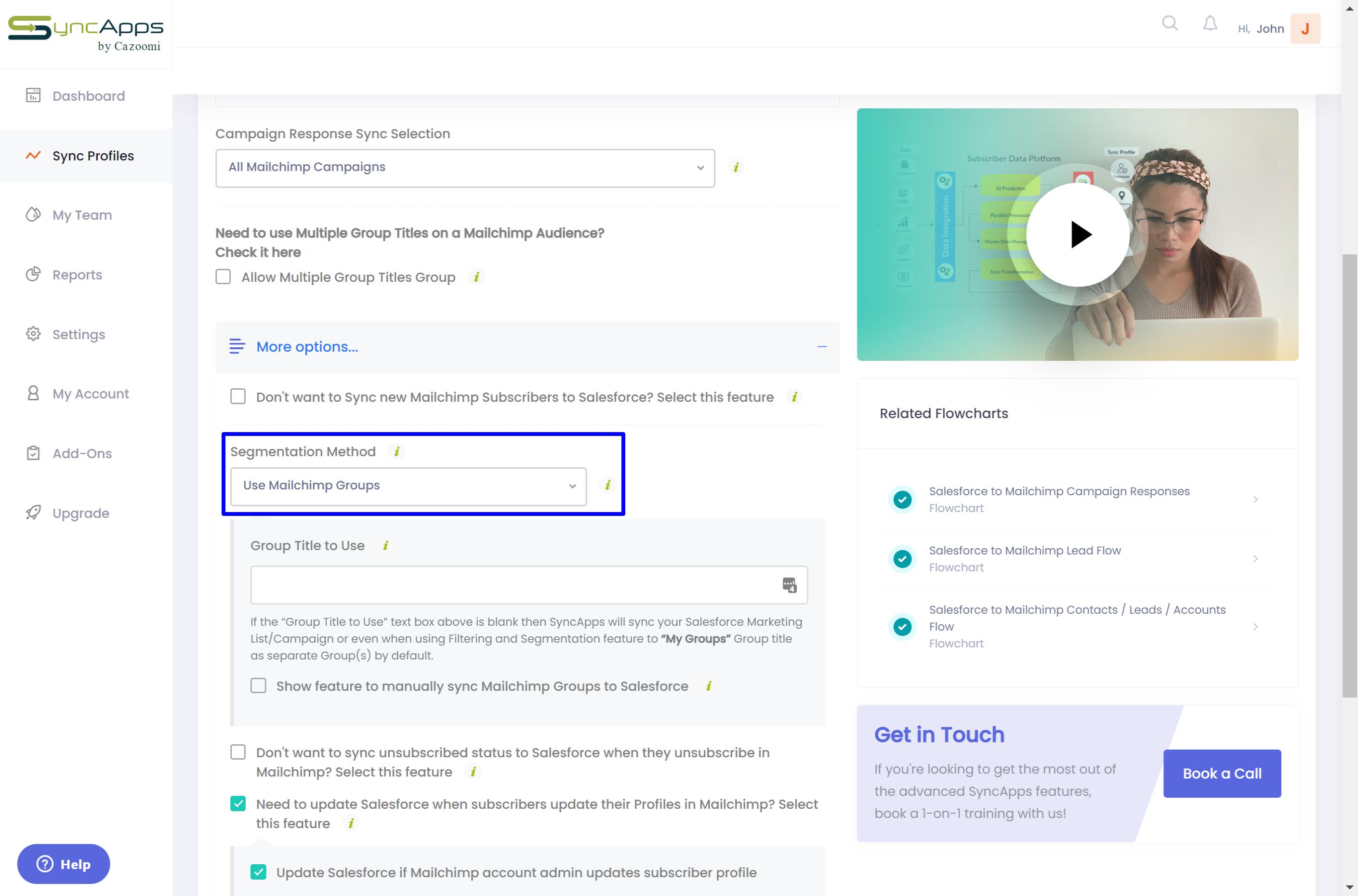Show info for Campaign Response Sync Selection
This screenshot has width=1358, height=896.
(736, 168)
